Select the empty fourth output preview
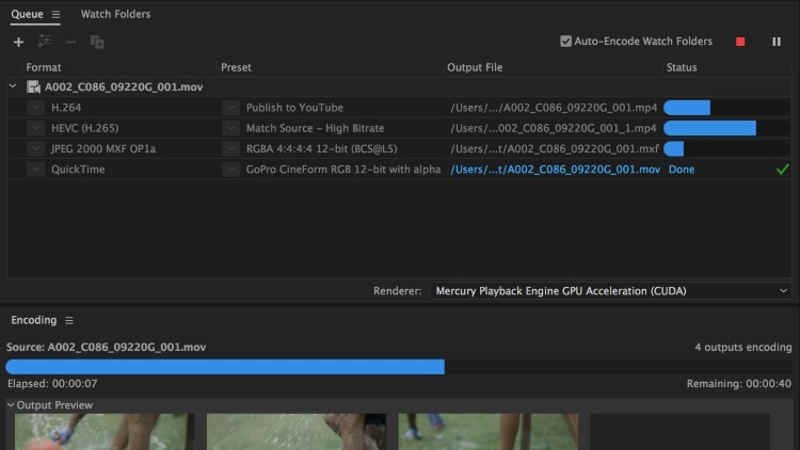Image resolution: width=800 pixels, height=450 pixels. click(680, 432)
